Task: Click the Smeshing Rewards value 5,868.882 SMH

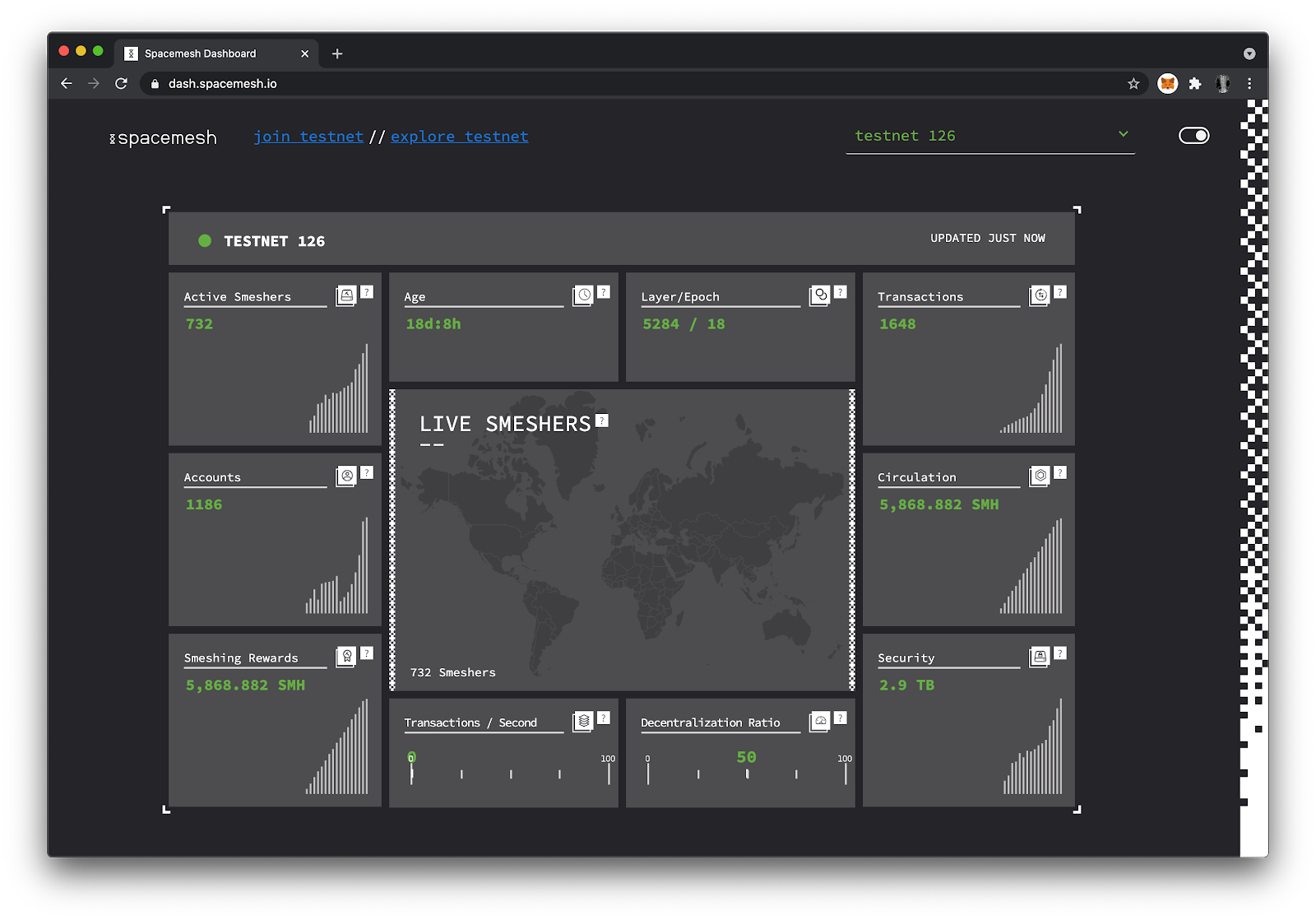Action: click(245, 685)
